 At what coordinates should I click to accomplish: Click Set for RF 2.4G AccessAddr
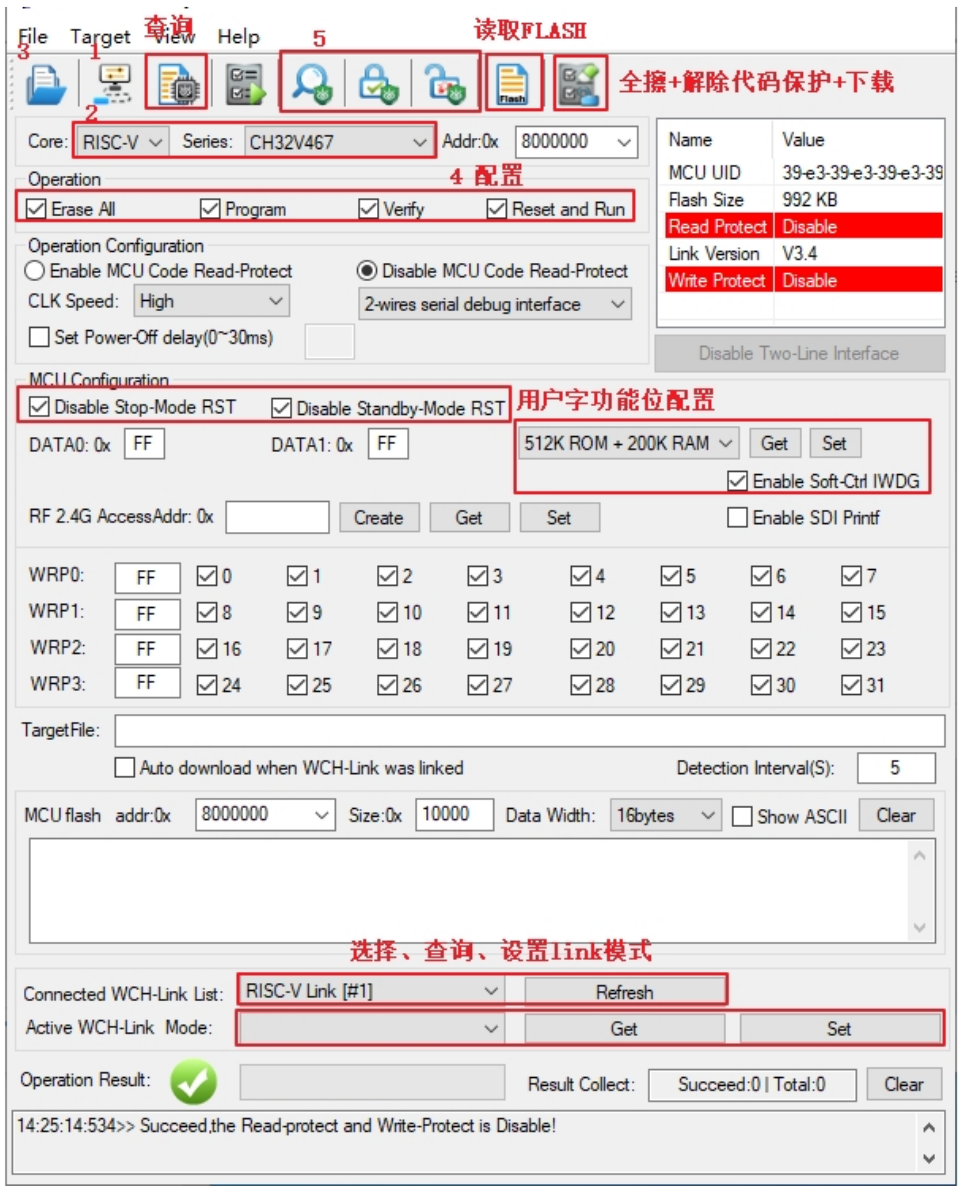tap(559, 517)
